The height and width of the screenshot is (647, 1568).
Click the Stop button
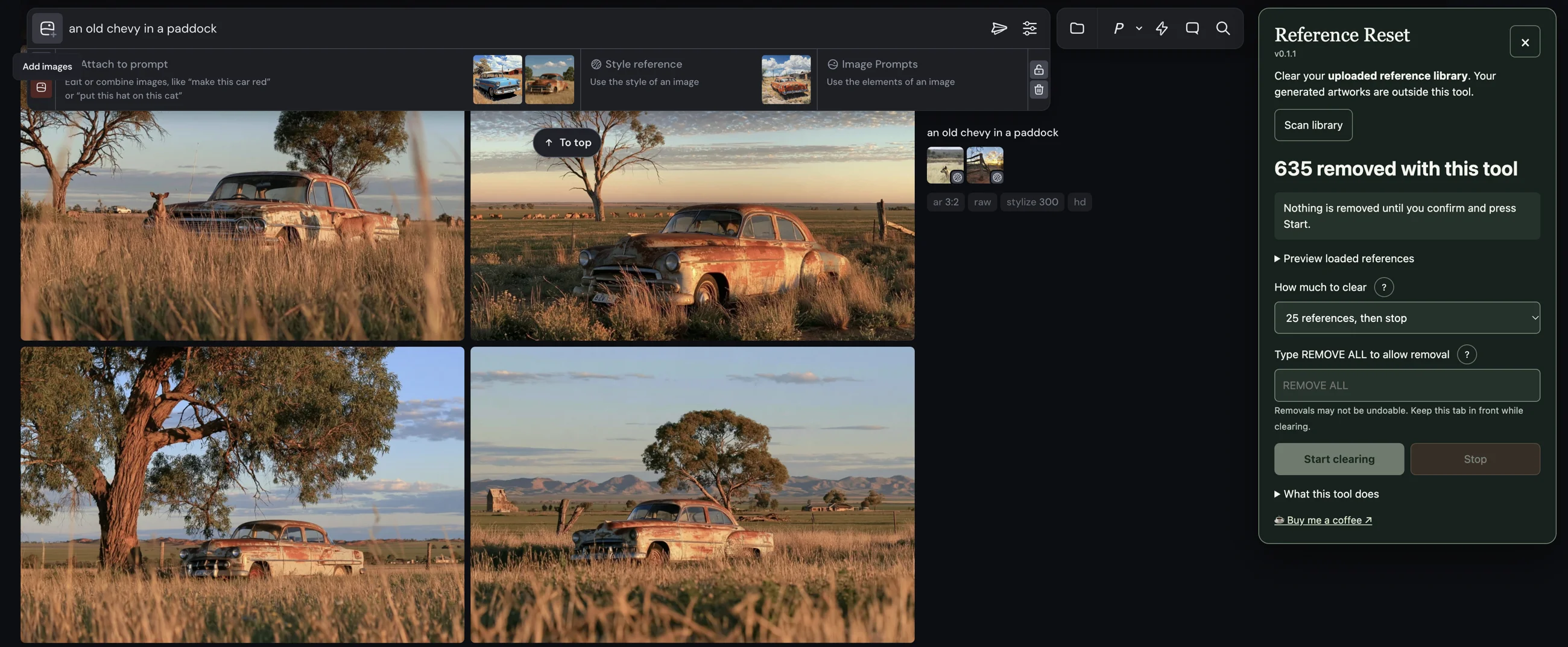(x=1475, y=459)
